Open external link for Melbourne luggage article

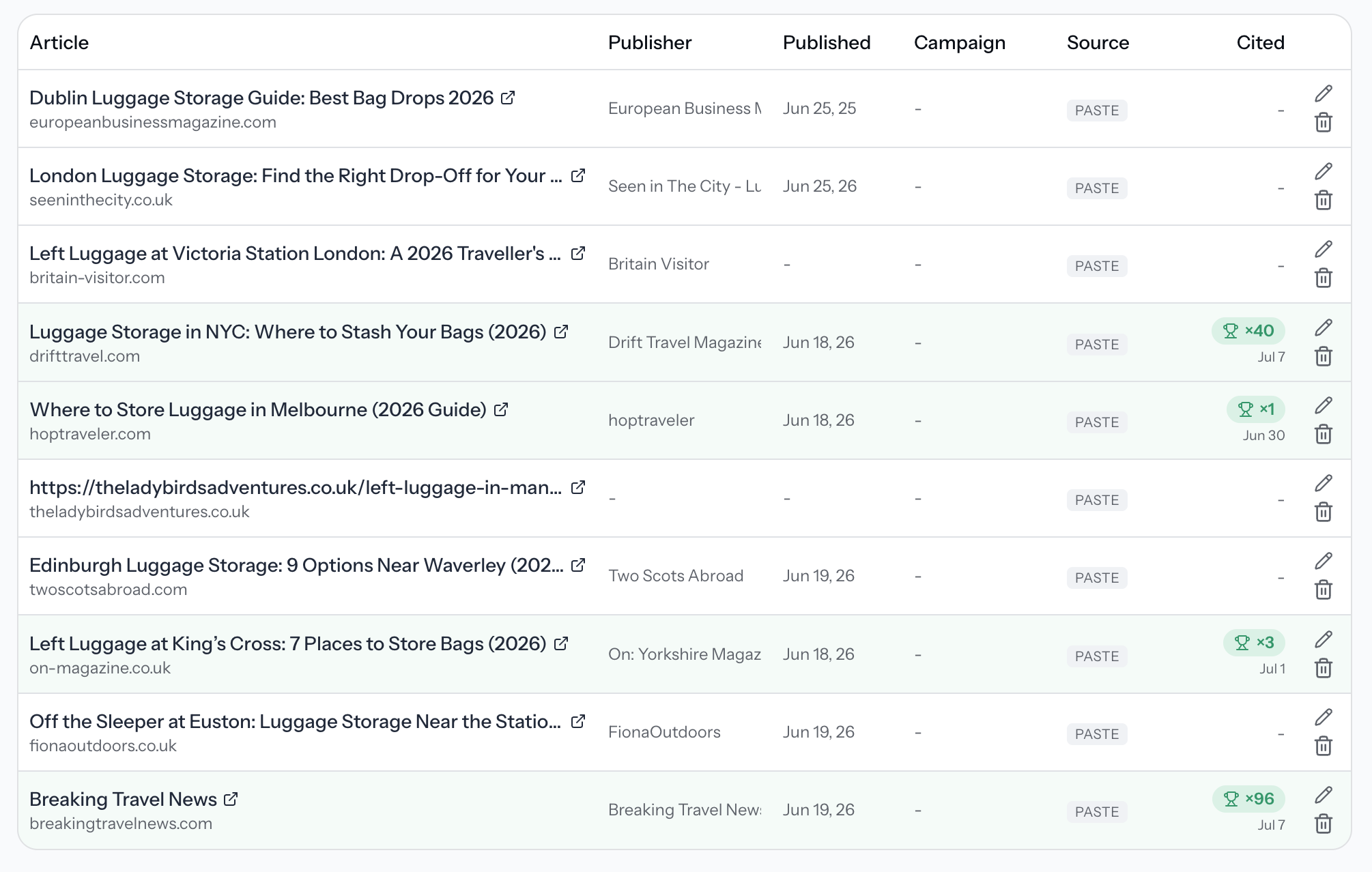[x=501, y=409]
